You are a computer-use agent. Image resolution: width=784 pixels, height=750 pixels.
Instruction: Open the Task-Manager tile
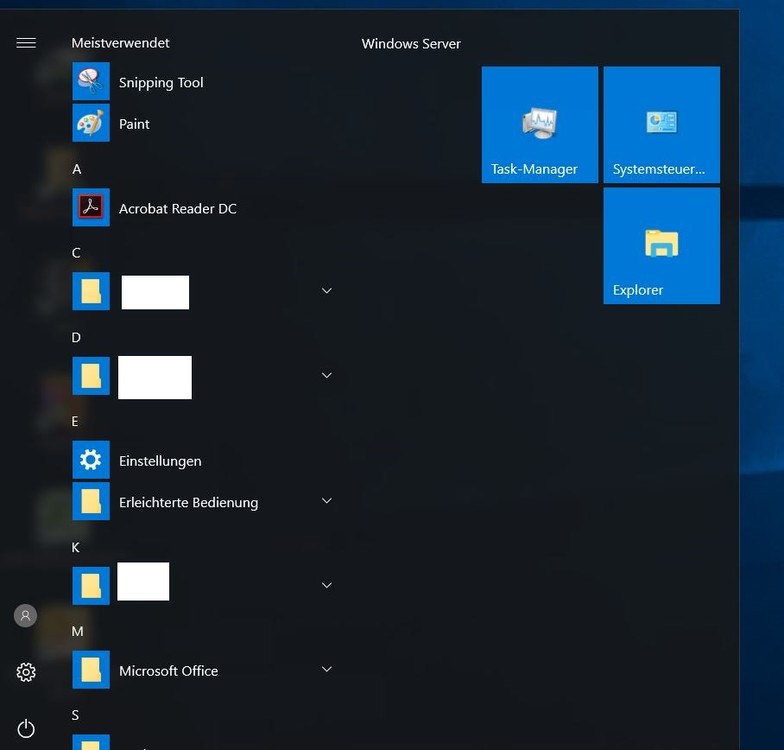click(x=540, y=125)
